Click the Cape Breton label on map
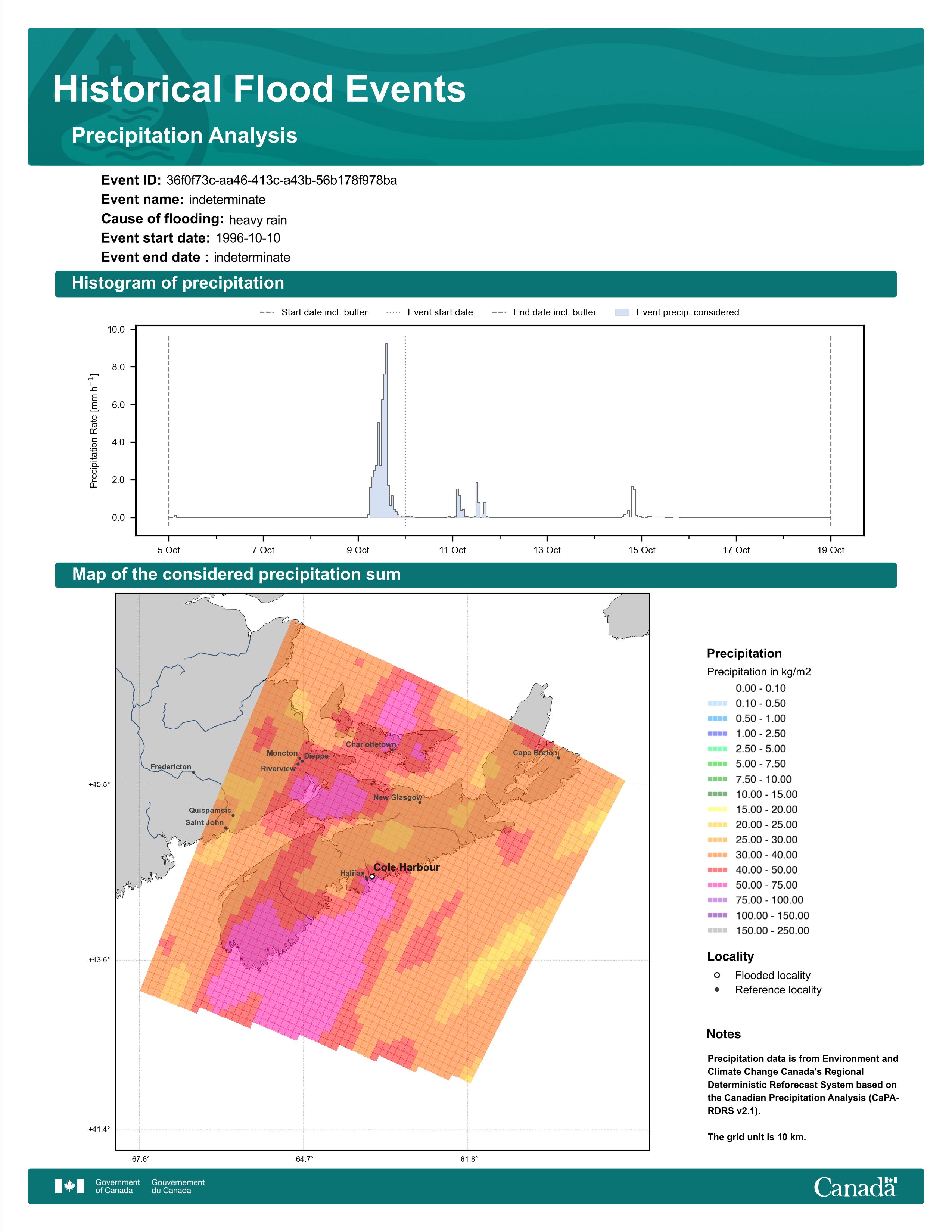 coord(535,753)
